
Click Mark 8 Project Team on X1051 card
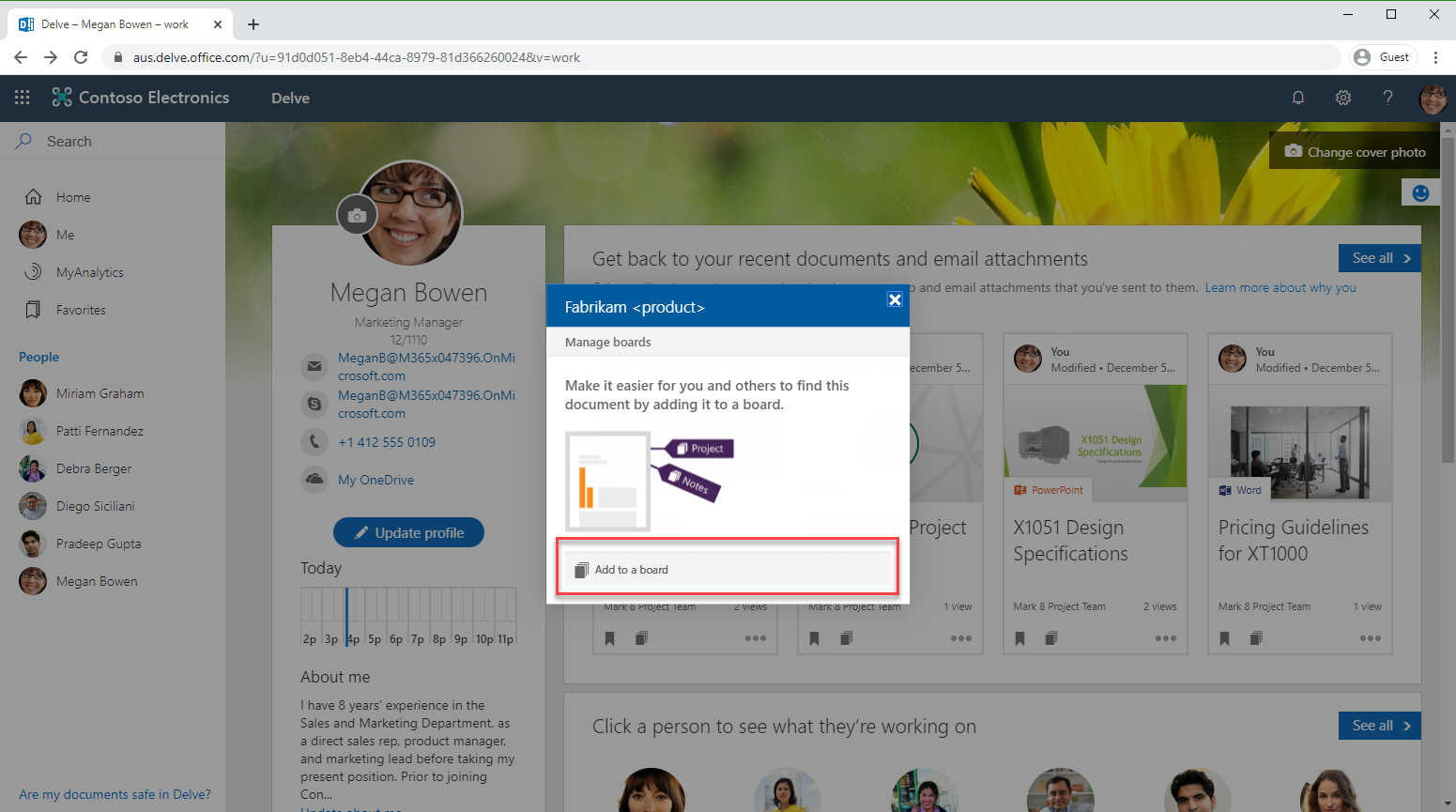click(1059, 606)
